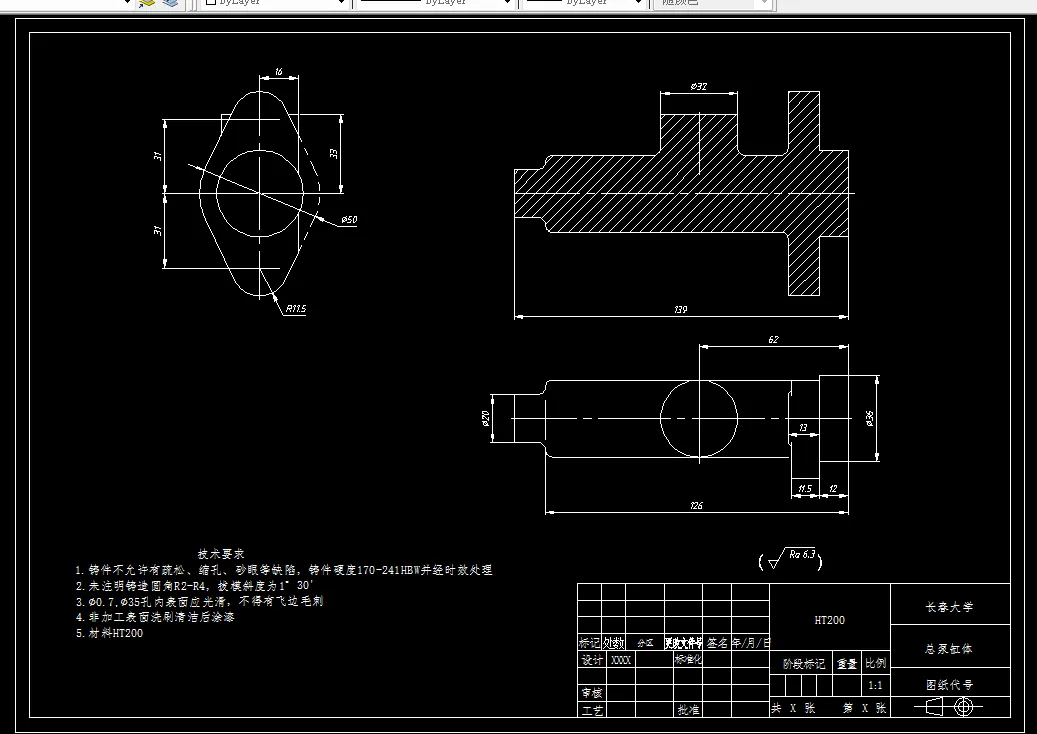Pick the port circle in the bottom plan view
The width and height of the screenshot is (1037, 734).
(x=699, y=418)
